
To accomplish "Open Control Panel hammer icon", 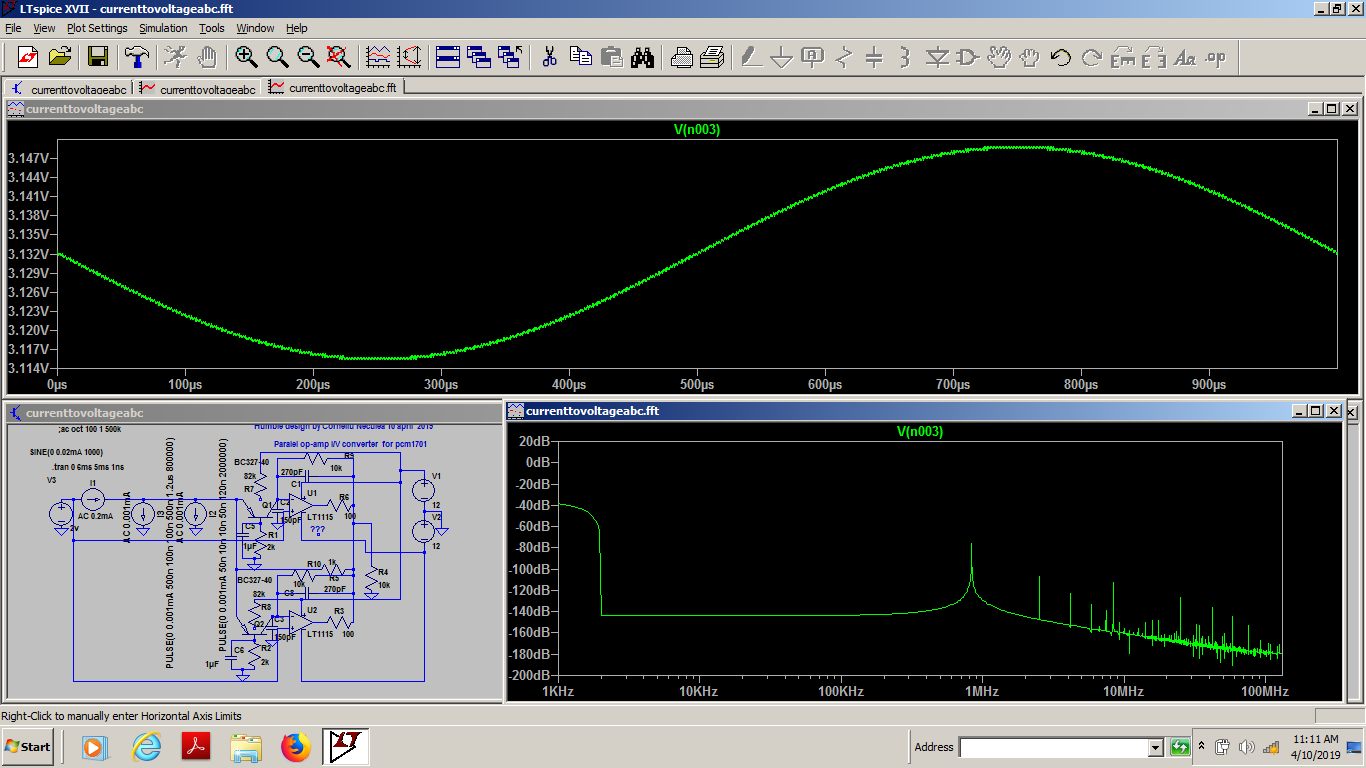I will [137, 57].
